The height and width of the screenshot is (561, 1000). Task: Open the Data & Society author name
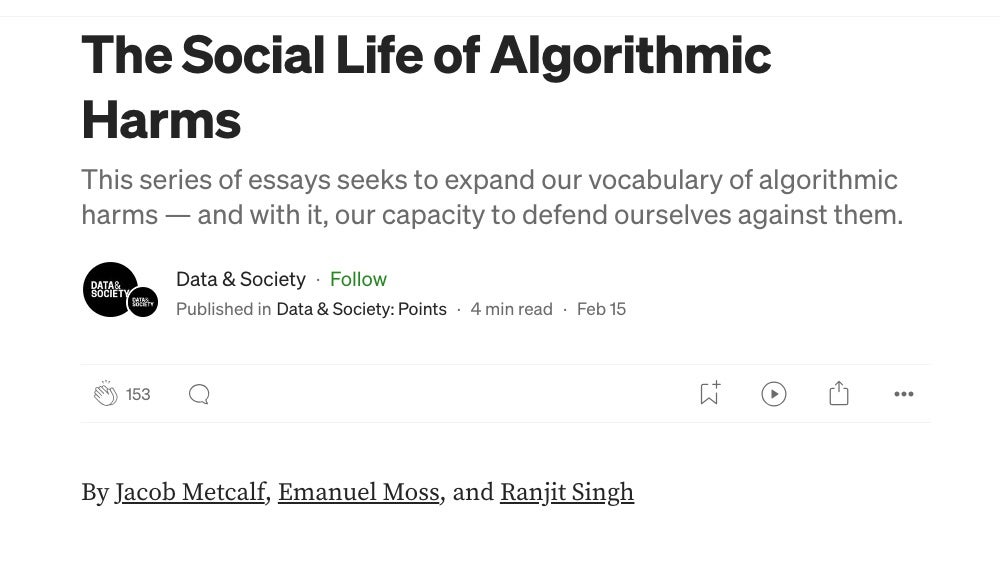240,279
